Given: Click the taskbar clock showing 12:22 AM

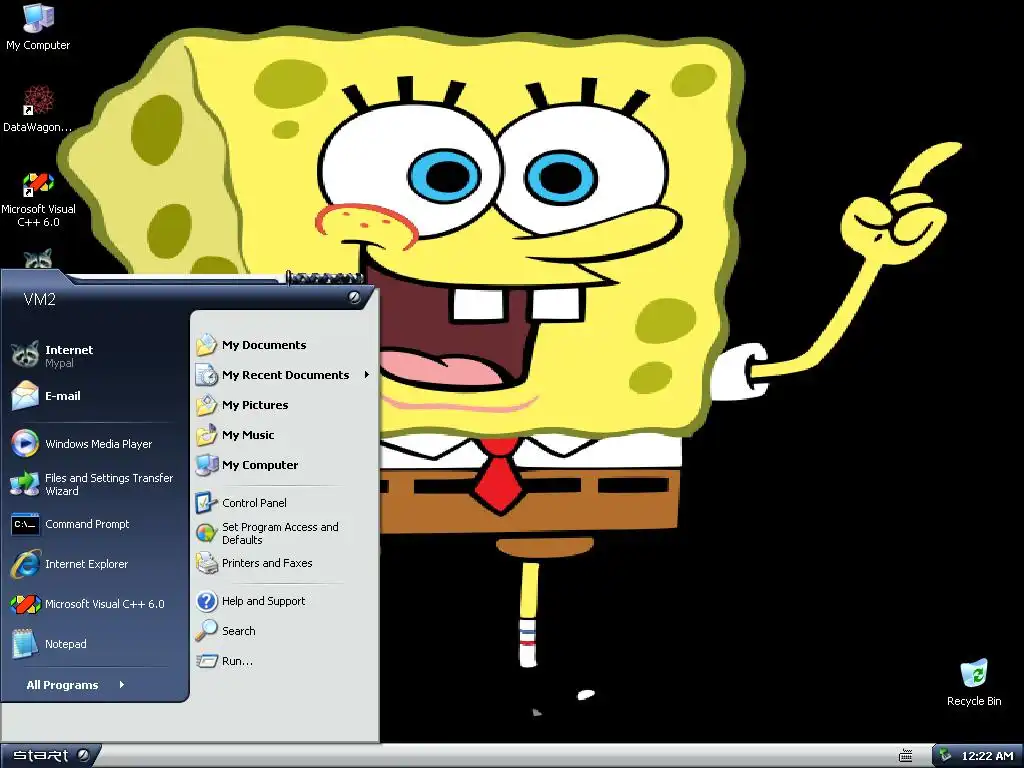Looking at the screenshot, I should pyautogui.click(x=987, y=756).
